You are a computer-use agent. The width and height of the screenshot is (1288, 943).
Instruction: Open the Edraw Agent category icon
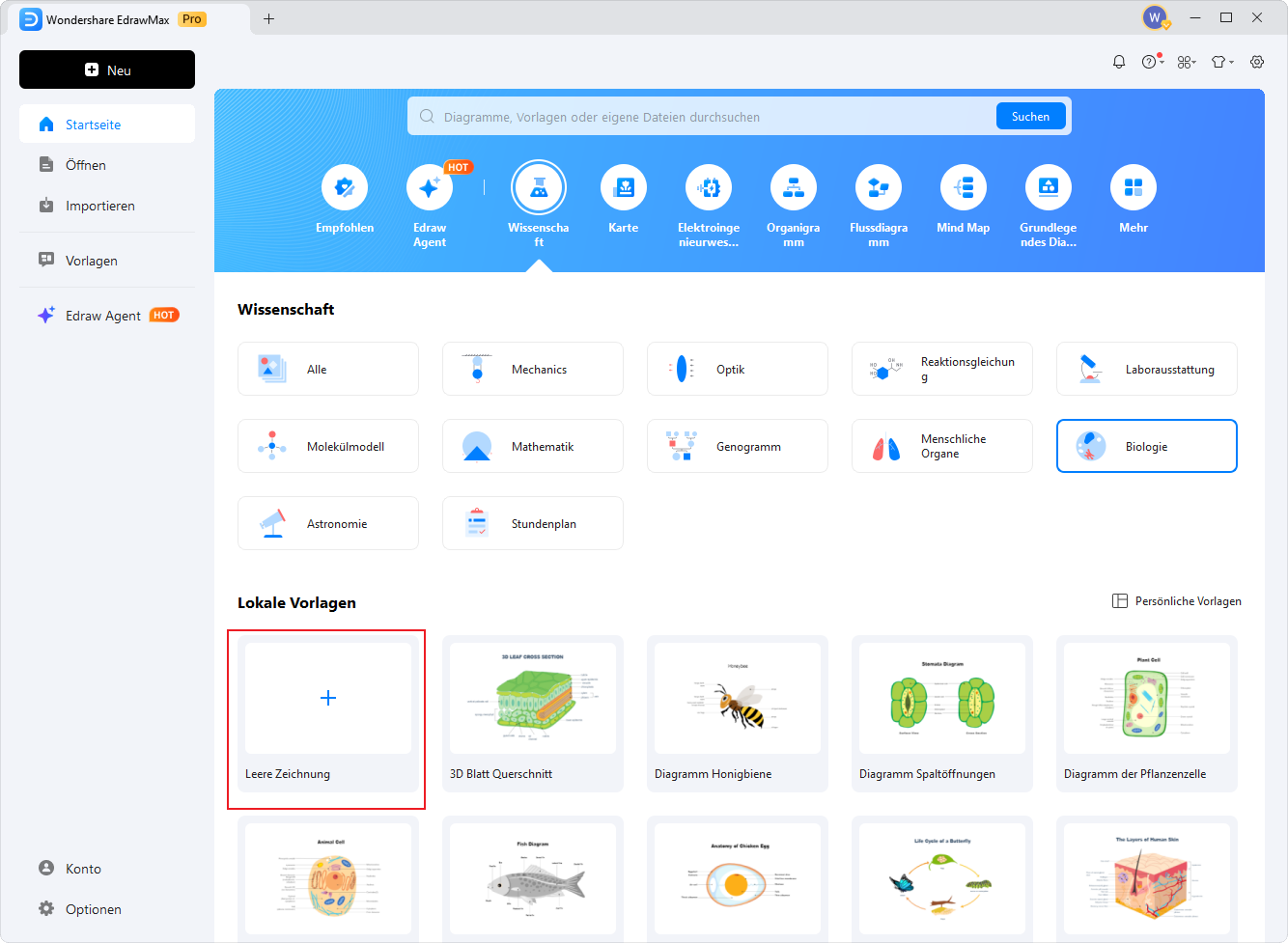(430, 187)
